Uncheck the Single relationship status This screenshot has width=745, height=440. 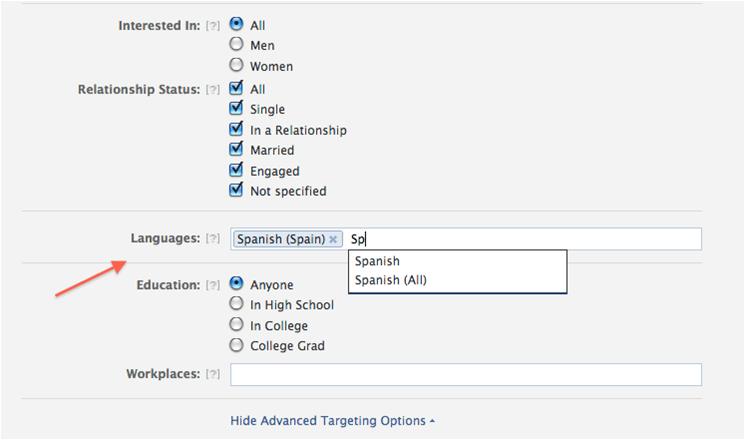click(x=236, y=108)
